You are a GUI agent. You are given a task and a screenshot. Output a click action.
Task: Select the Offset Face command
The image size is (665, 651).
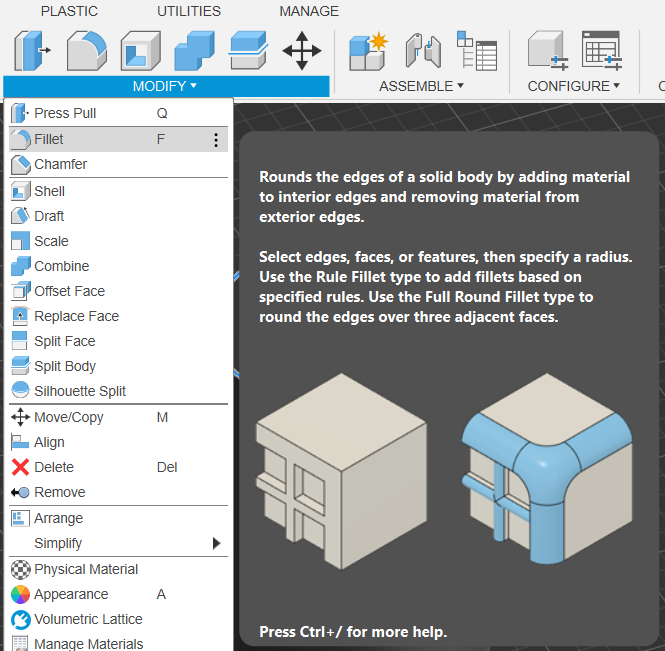coord(69,291)
